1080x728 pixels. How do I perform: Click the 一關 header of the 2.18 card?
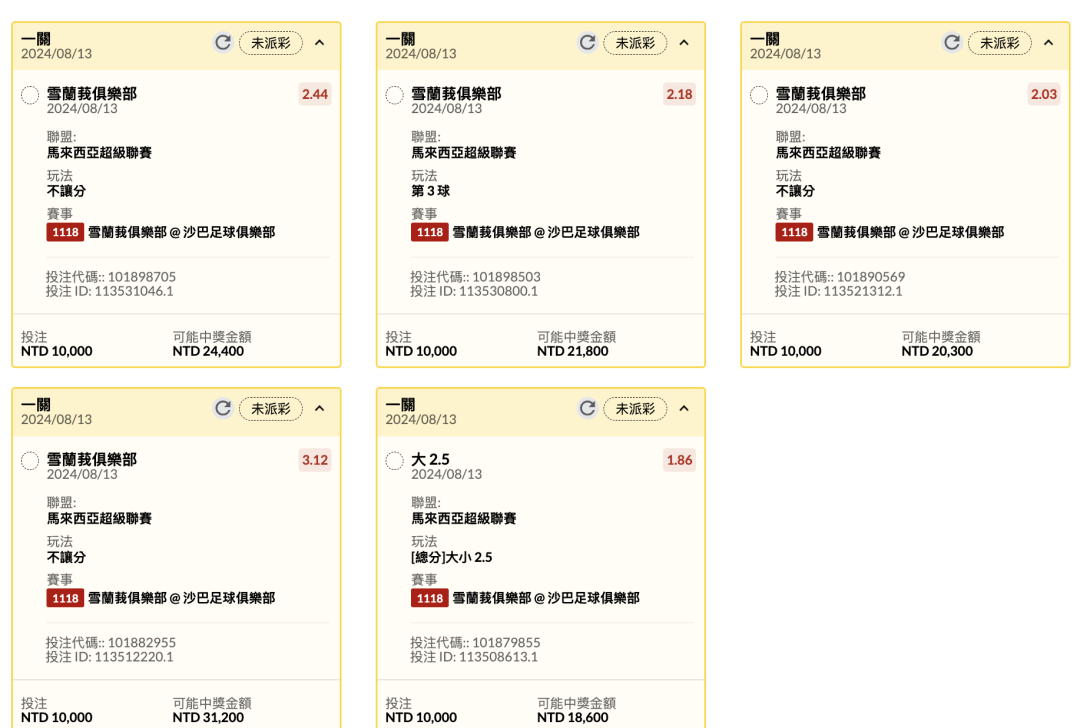tap(400, 39)
